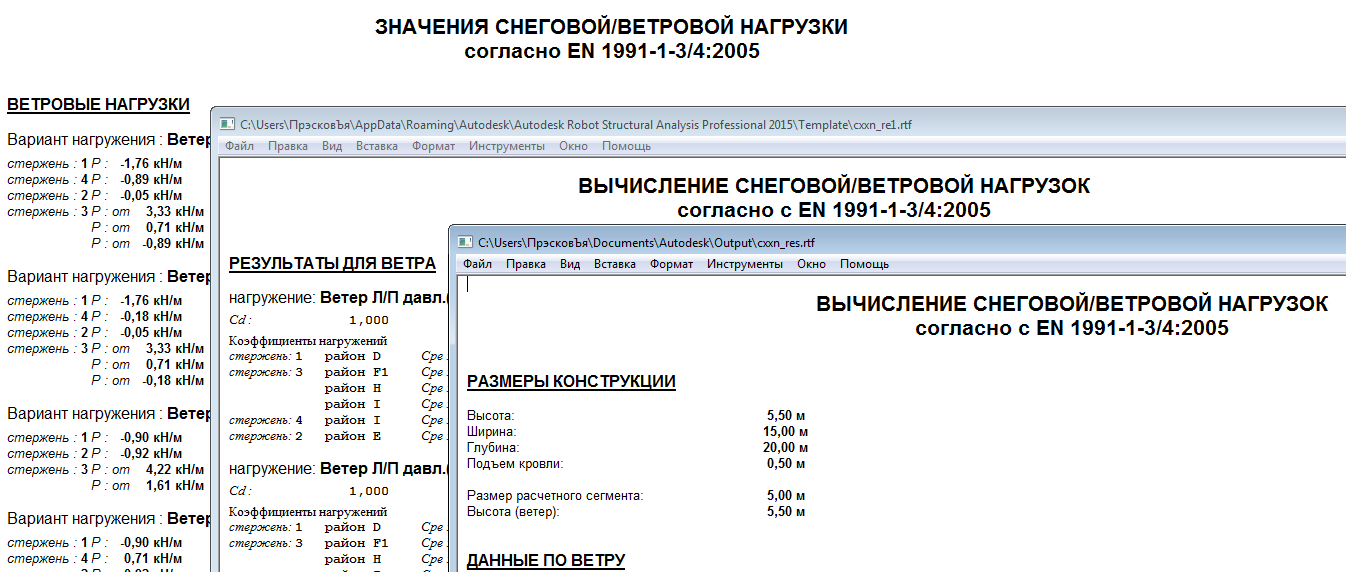Click the Подъем кровли value 0,50 м

point(786,464)
